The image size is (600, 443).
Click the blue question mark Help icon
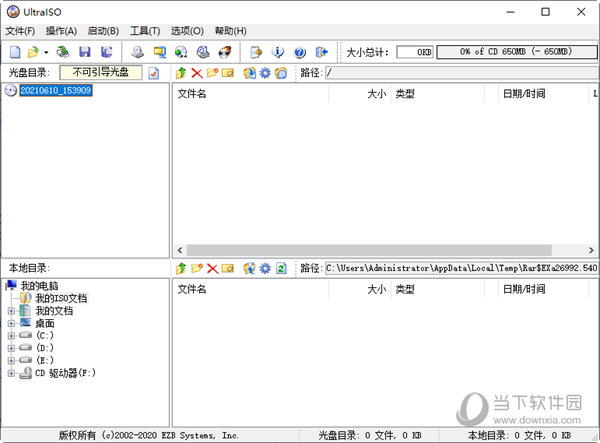[300, 52]
